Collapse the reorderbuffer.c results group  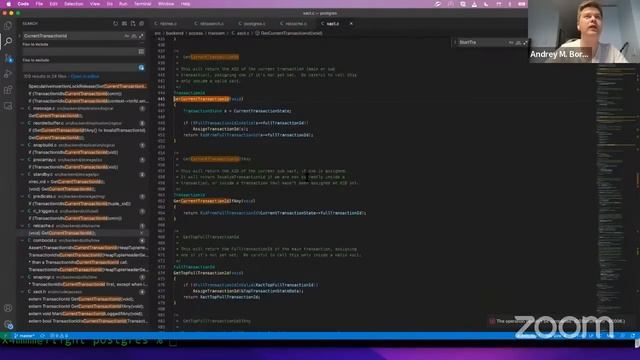[23, 123]
